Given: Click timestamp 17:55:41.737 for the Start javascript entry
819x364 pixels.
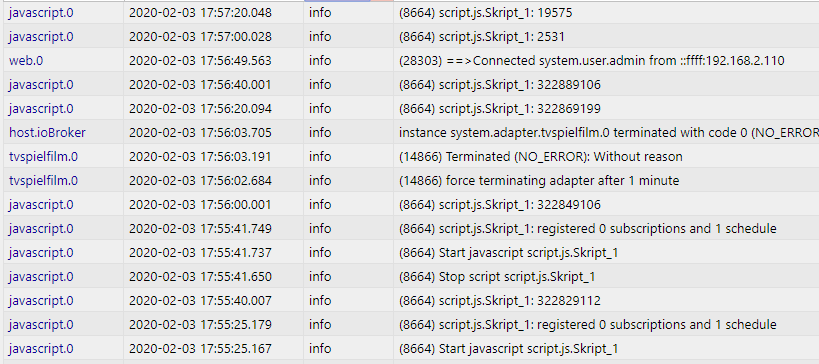Looking at the screenshot, I should 200,253.
